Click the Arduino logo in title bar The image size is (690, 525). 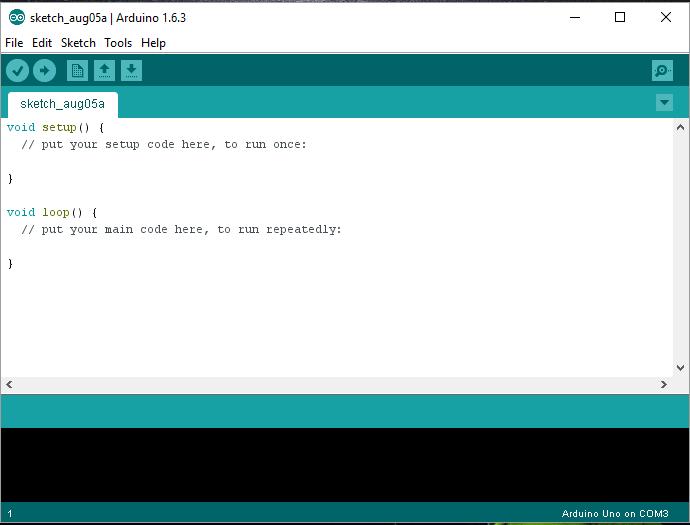tap(17, 18)
